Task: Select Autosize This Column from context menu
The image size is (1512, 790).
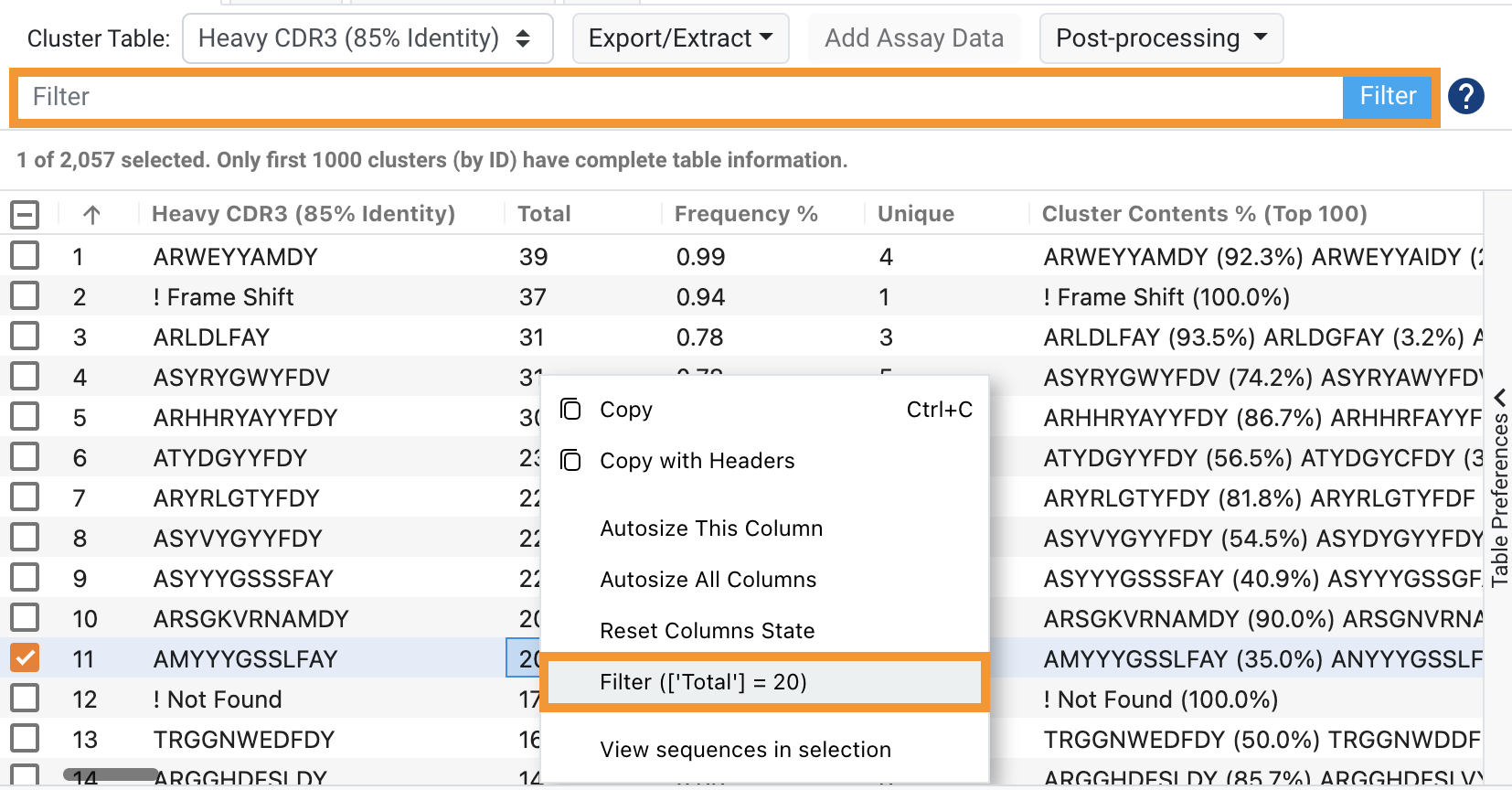Action: pyautogui.click(x=711, y=528)
